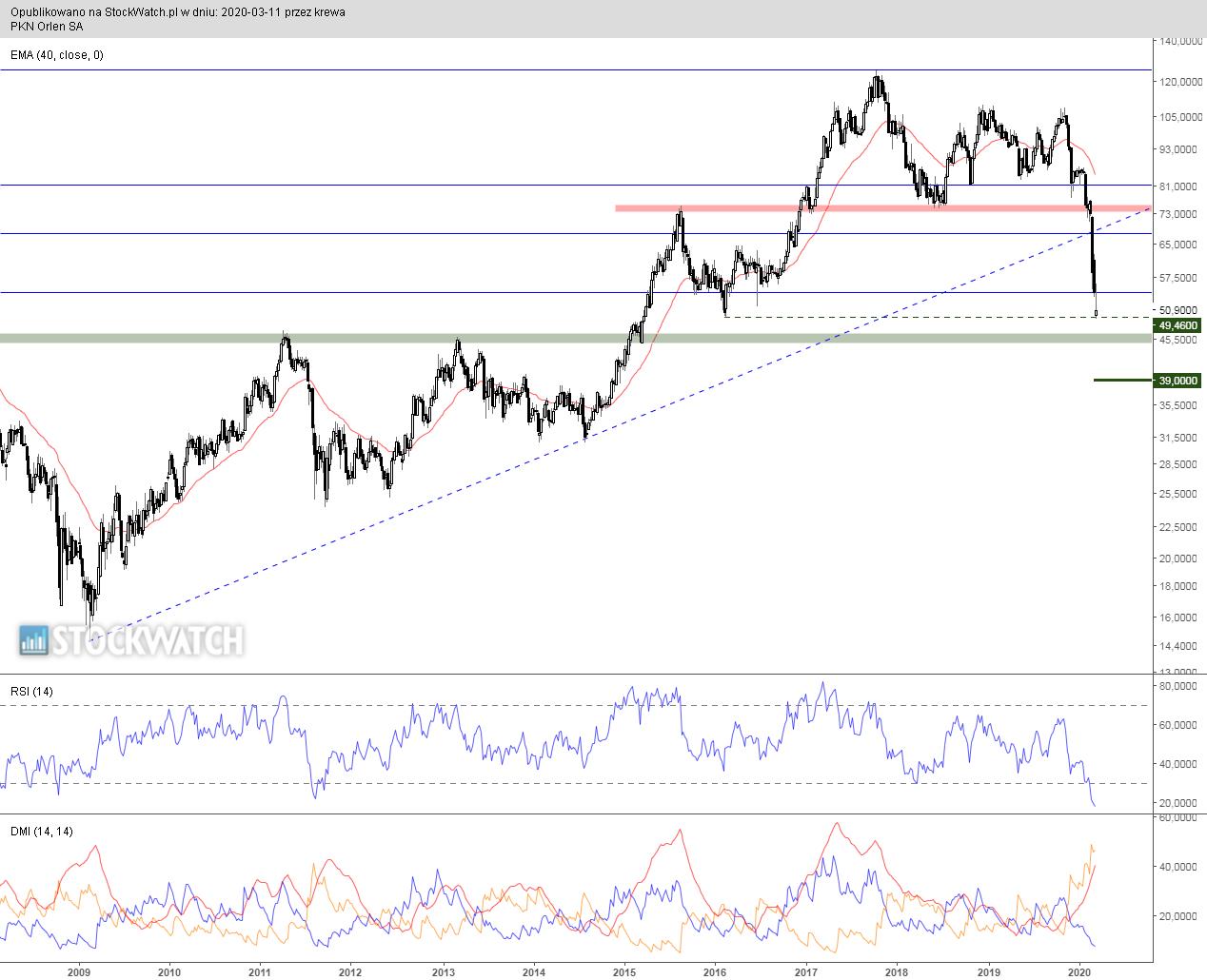Screen dimensions: 1207x980
Task: Click the 2020 year label on time axis
Action: point(1078,971)
